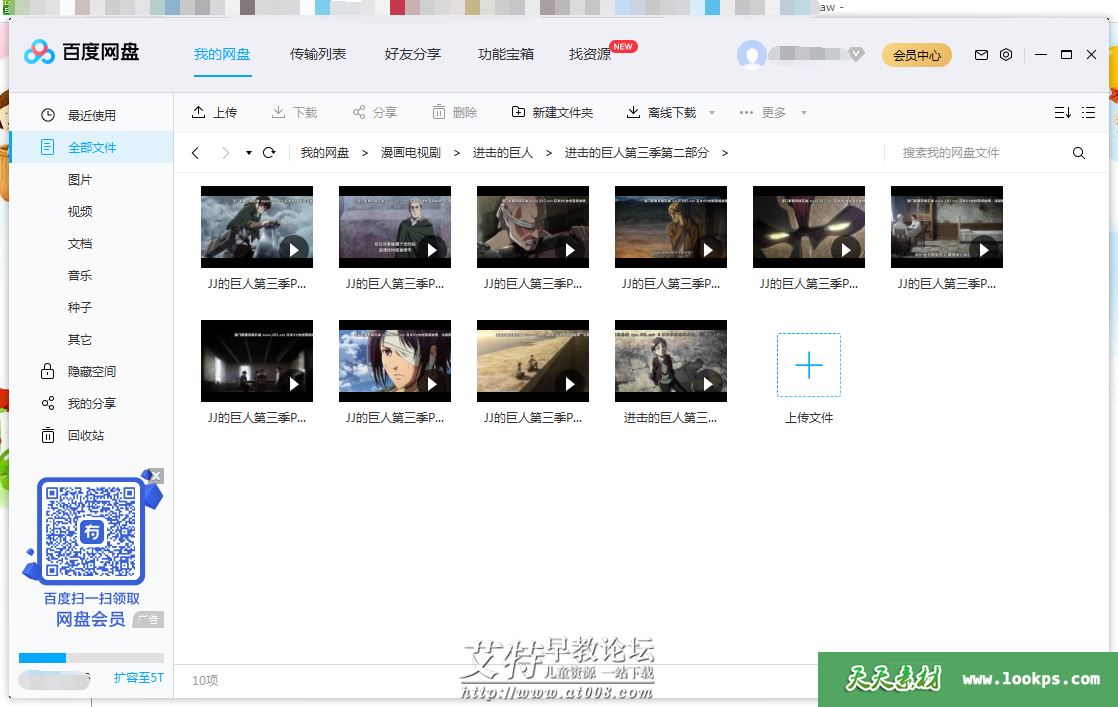The height and width of the screenshot is (707, 1118).
Task: Open the user account dropdown arrow
Action: (x=856, y=54)
